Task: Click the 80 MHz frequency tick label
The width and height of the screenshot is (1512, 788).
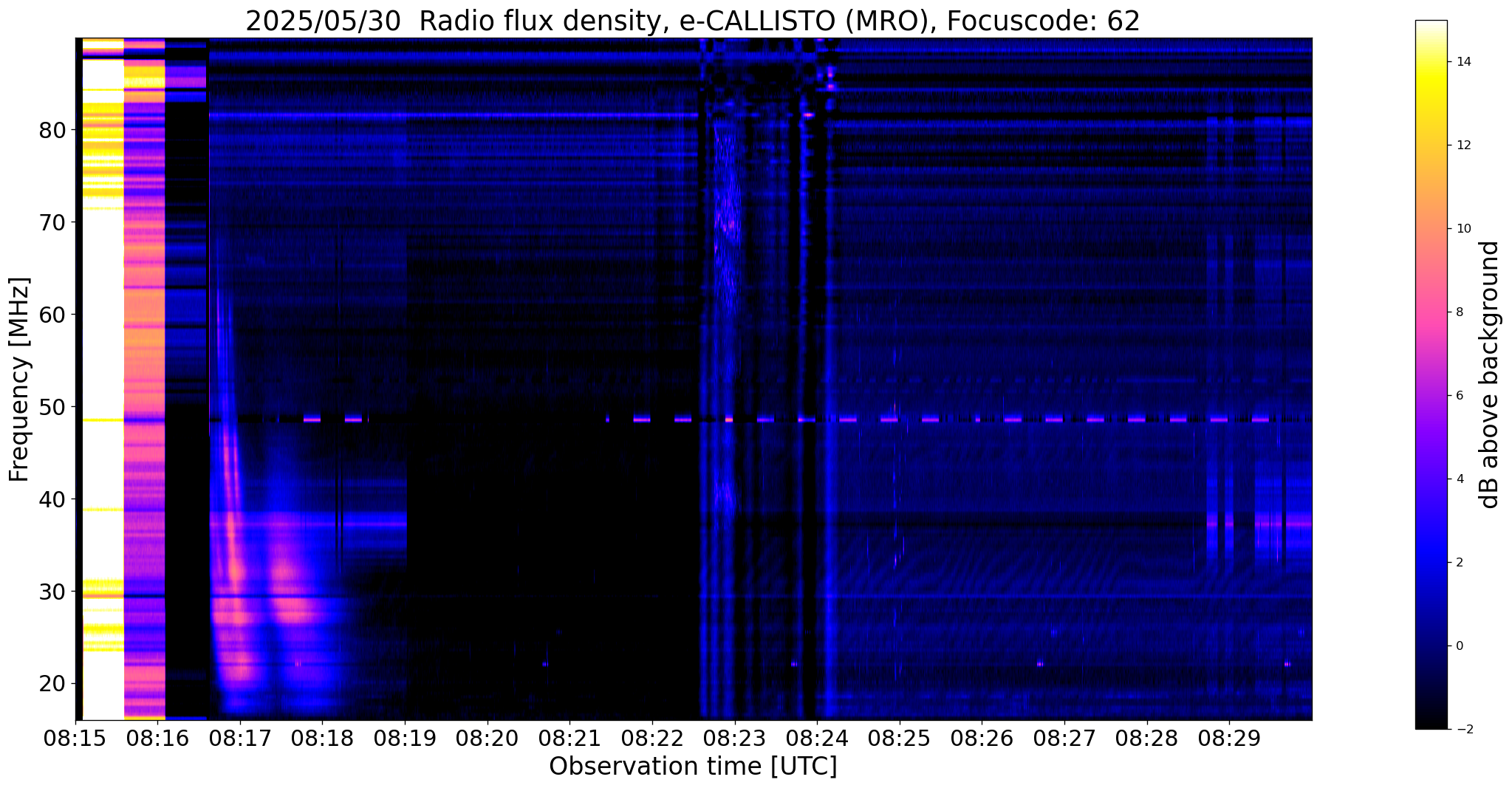Action: pyautogui.click(x=52, y=130)
